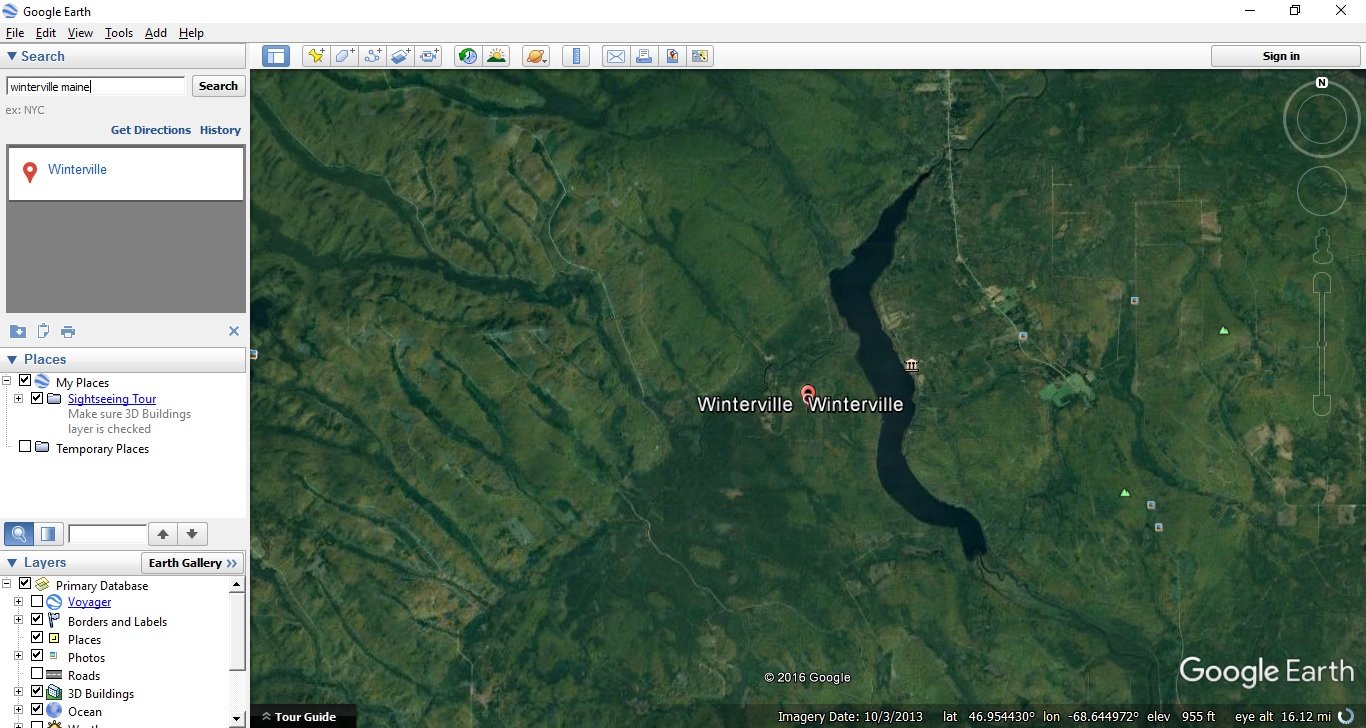The height and width of the screenshot is (728, 1366).
Task: Copy search results to clipboard icon
Action: point(43,331)
